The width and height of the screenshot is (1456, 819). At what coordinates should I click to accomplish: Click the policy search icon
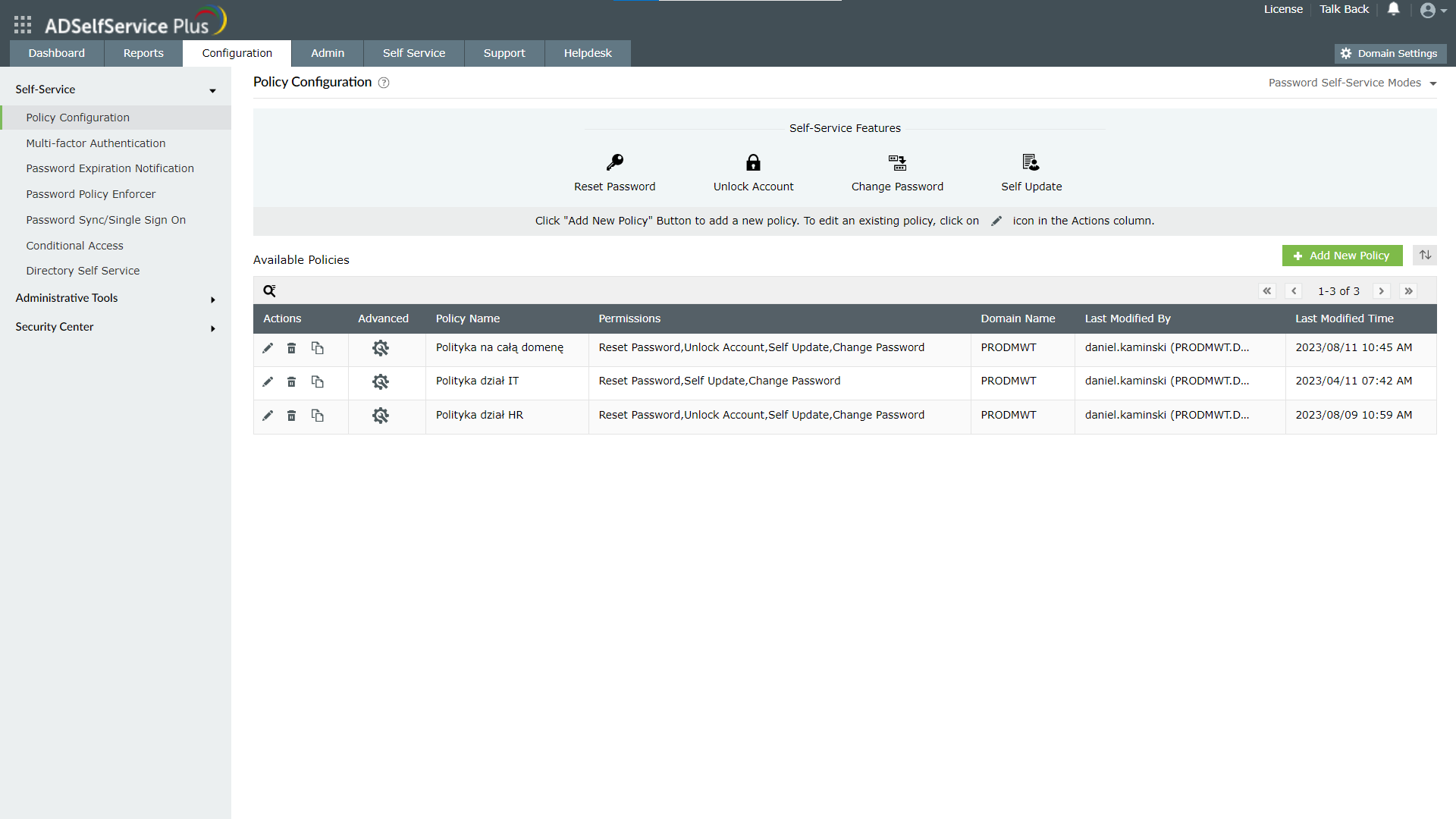(269, 290)
